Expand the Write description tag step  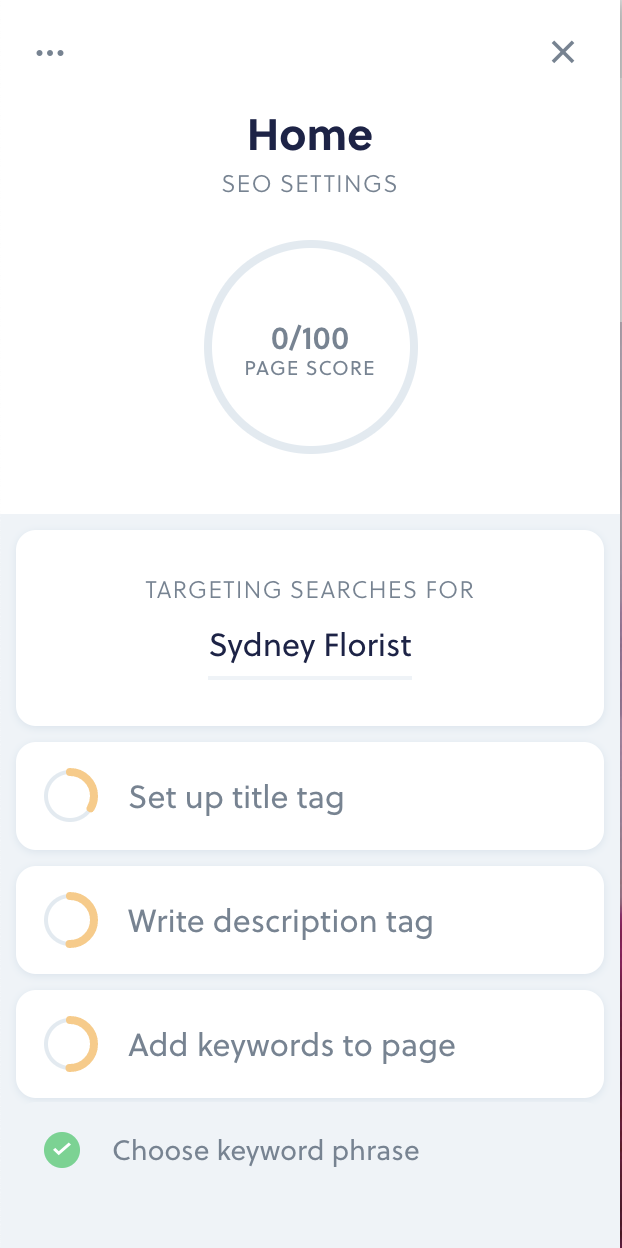pyautogui.click(x=310, y=920)
